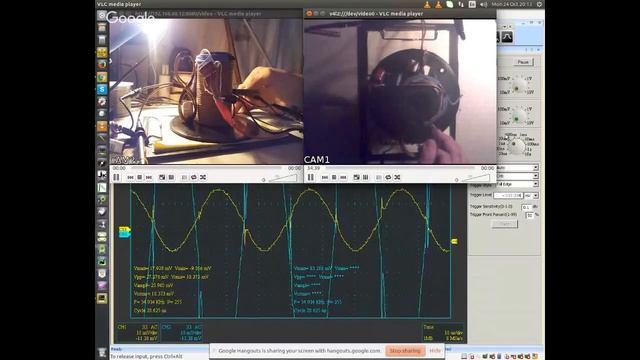Click the seek bar in CAM1 VLC window

[400, 168]
